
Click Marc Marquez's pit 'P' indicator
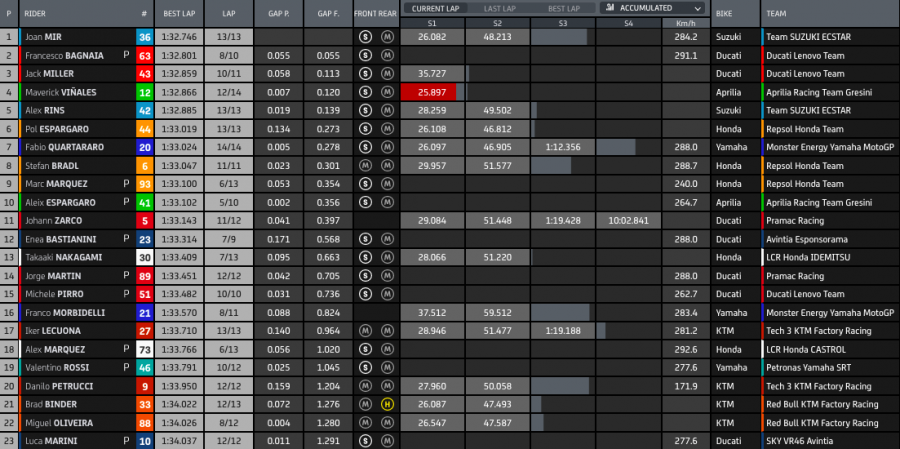(x=126, y=184)
